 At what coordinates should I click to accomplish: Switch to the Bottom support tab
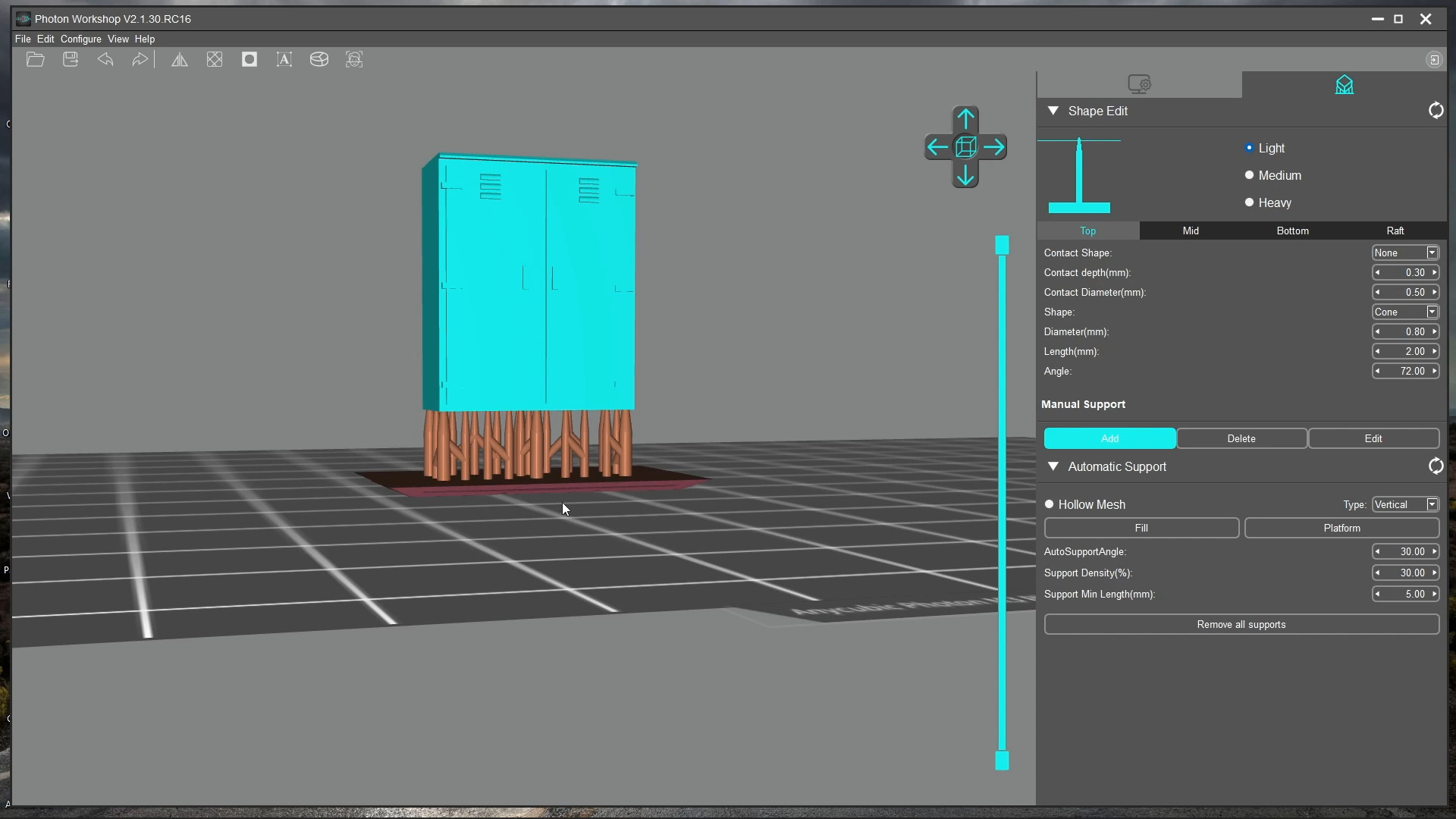click(1293, 231)
